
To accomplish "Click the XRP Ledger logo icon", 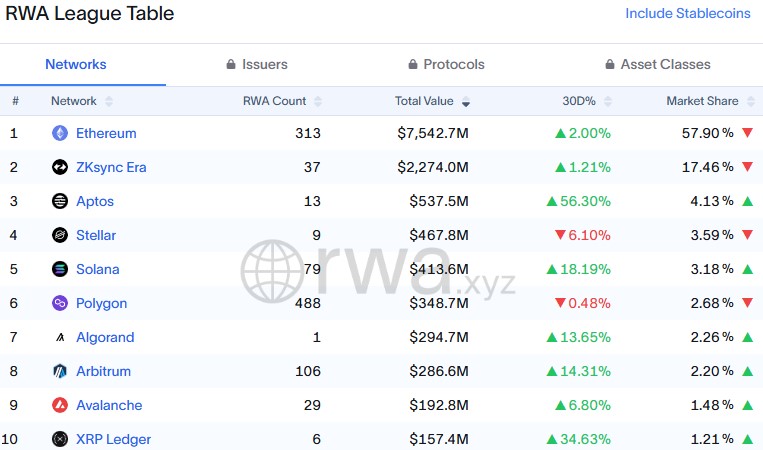I will [60, 439].
